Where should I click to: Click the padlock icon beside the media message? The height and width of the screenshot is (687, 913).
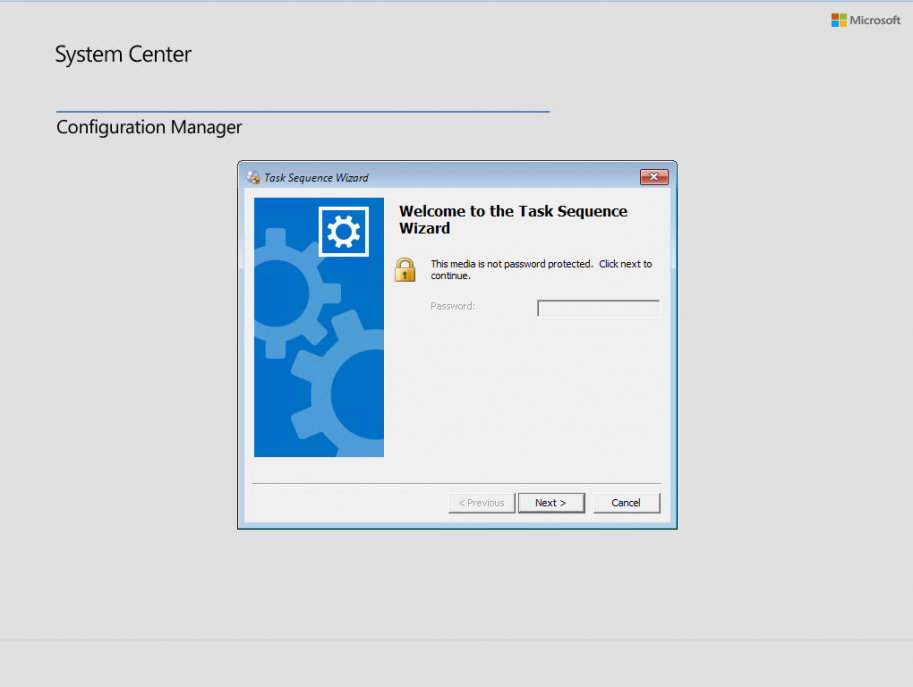click(405, 269)
